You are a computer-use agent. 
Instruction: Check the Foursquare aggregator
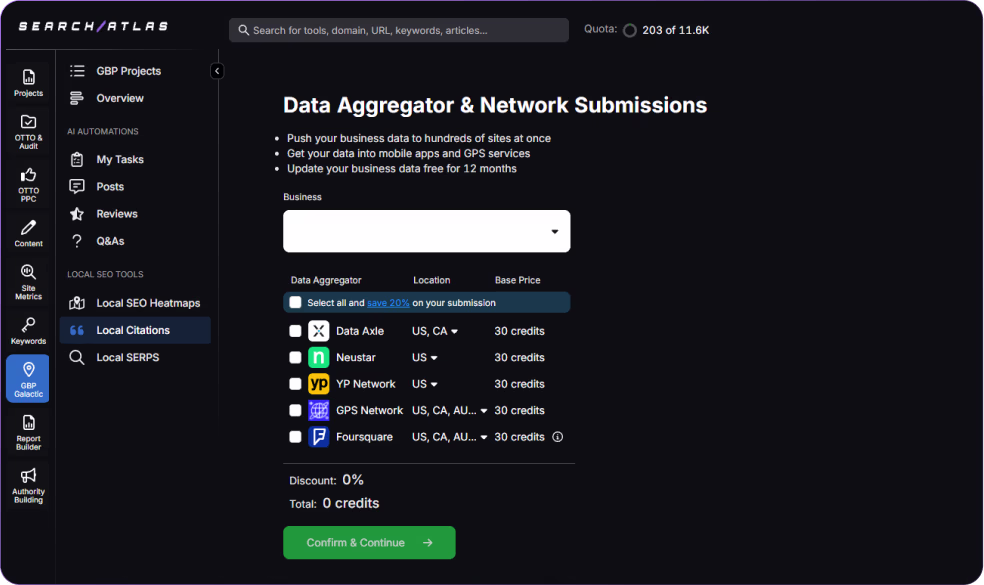[x=294, y=436]
